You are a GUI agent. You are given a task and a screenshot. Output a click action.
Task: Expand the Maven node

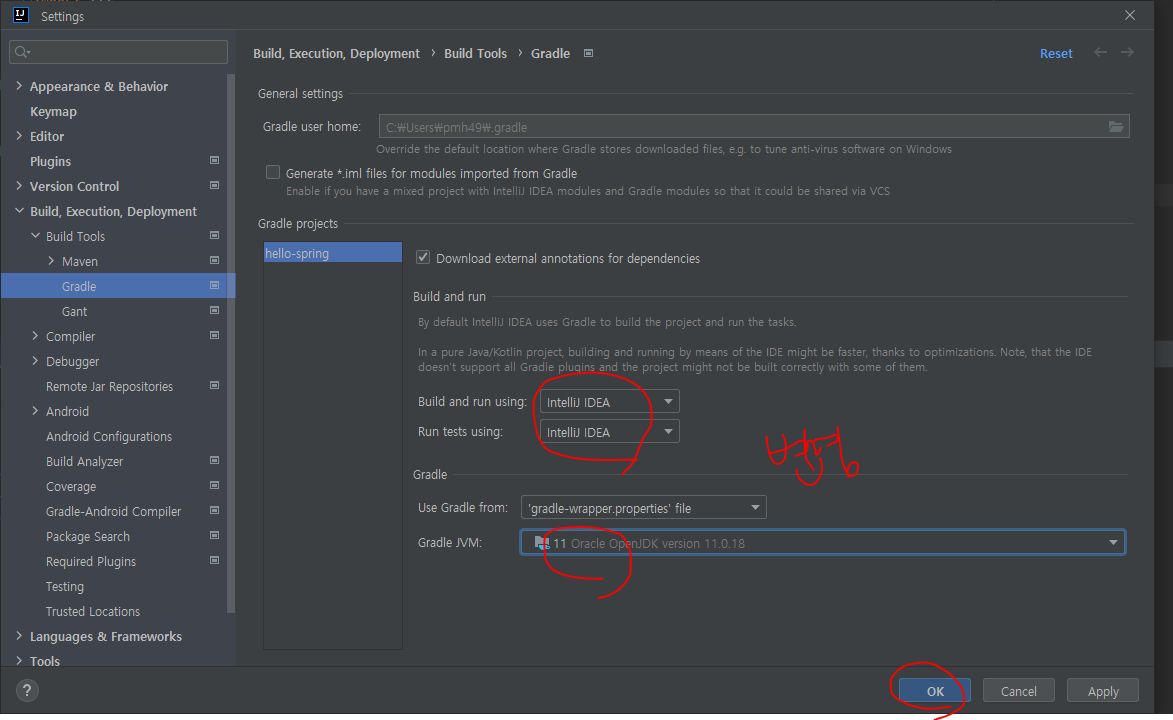click(51, 260)
